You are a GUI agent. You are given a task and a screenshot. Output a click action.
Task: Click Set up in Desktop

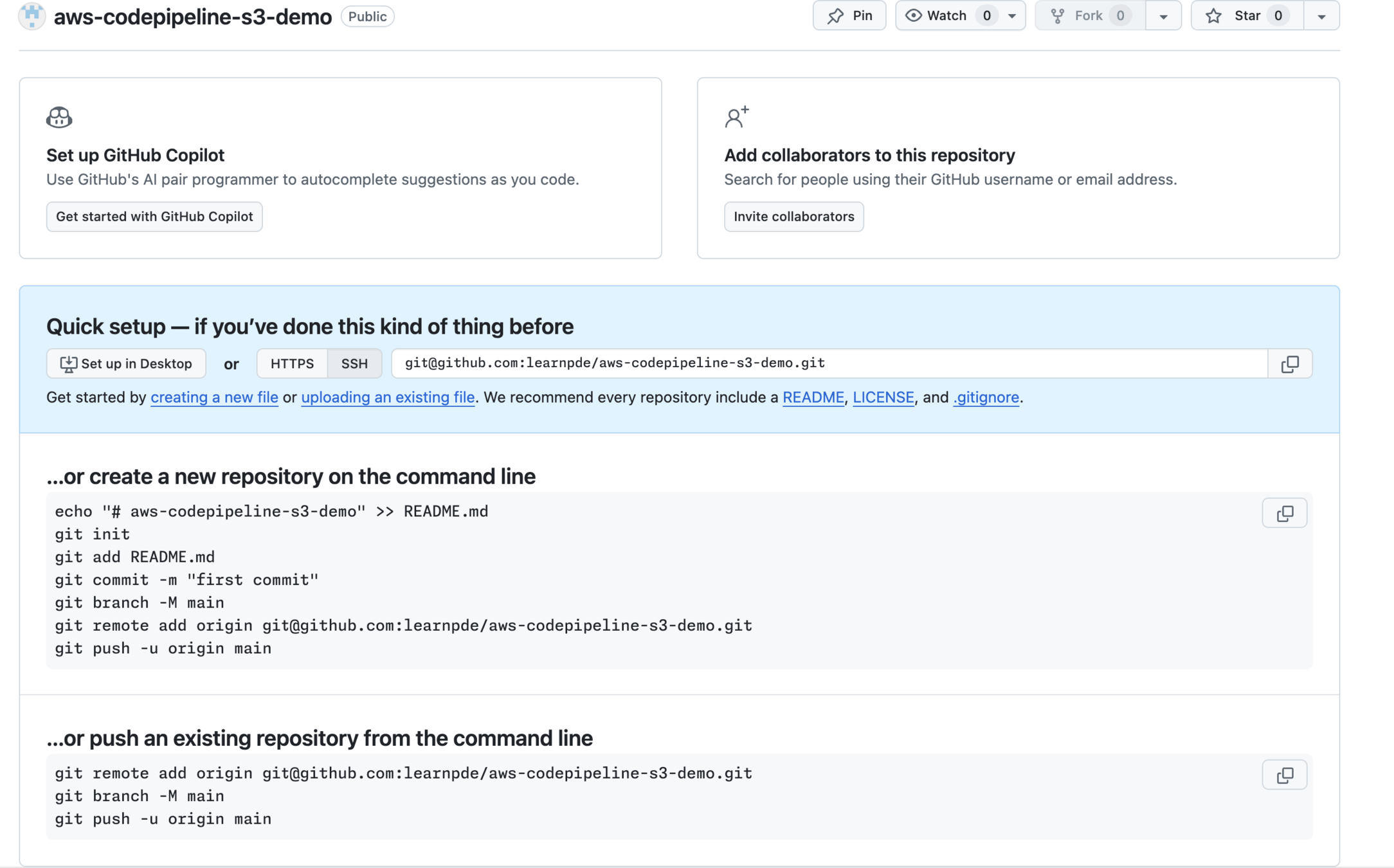(x=126, y=364)
